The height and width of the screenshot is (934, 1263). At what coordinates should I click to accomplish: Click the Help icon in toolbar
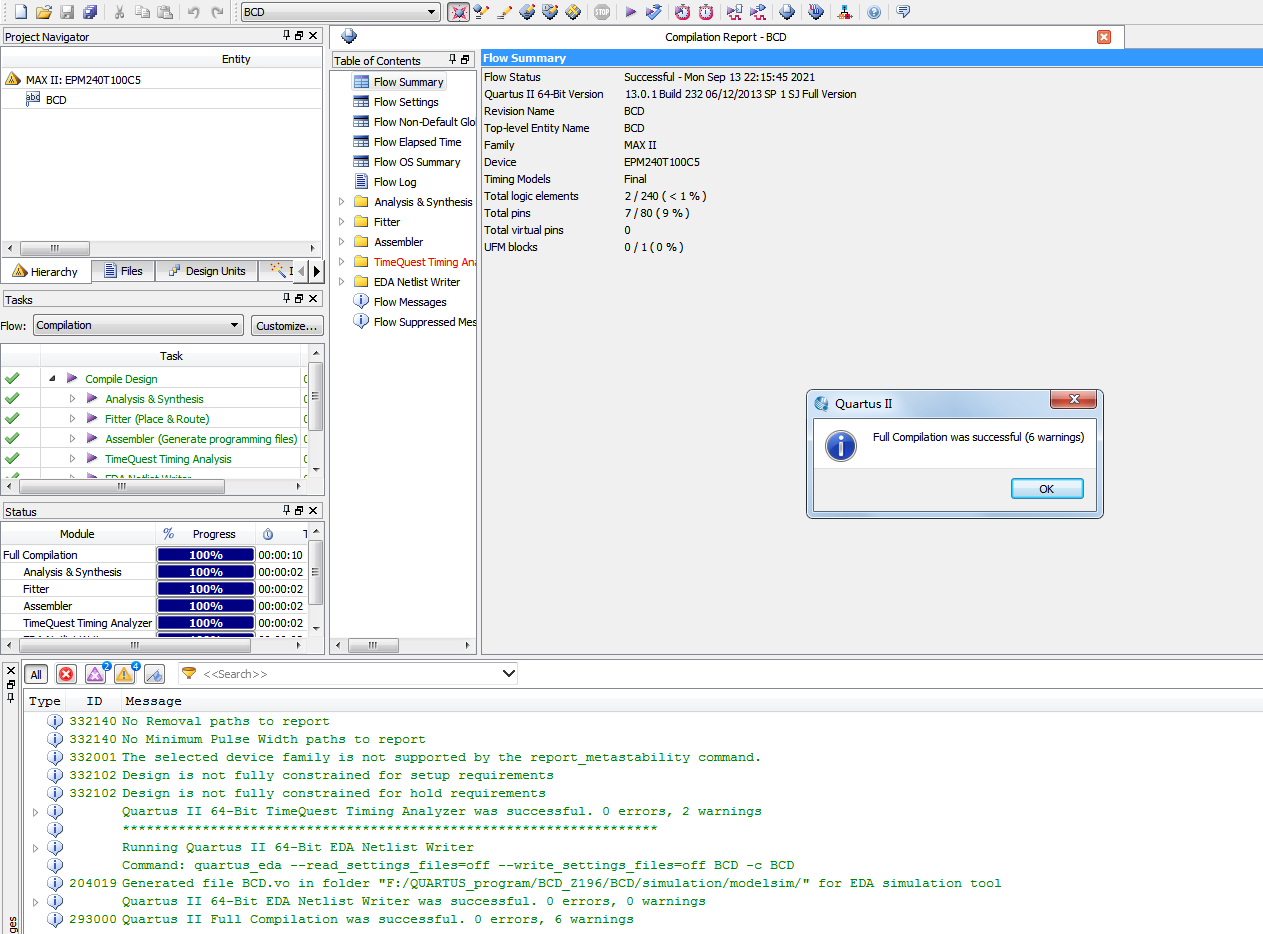tap(874, 12)
